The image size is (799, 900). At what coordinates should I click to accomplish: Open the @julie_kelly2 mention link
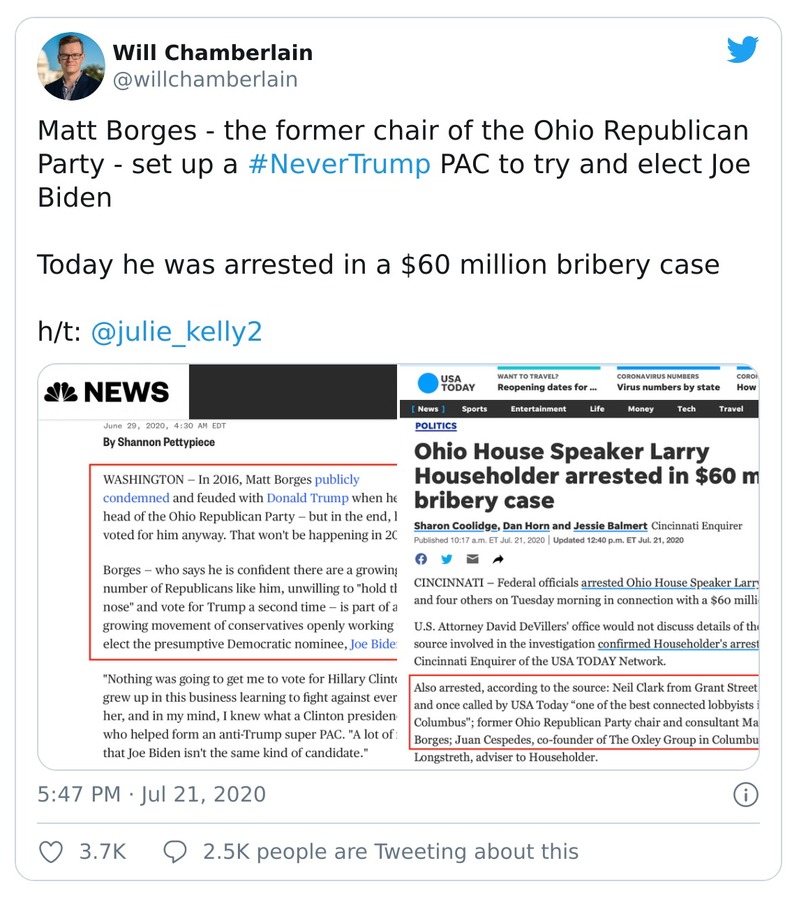(176, 332)
